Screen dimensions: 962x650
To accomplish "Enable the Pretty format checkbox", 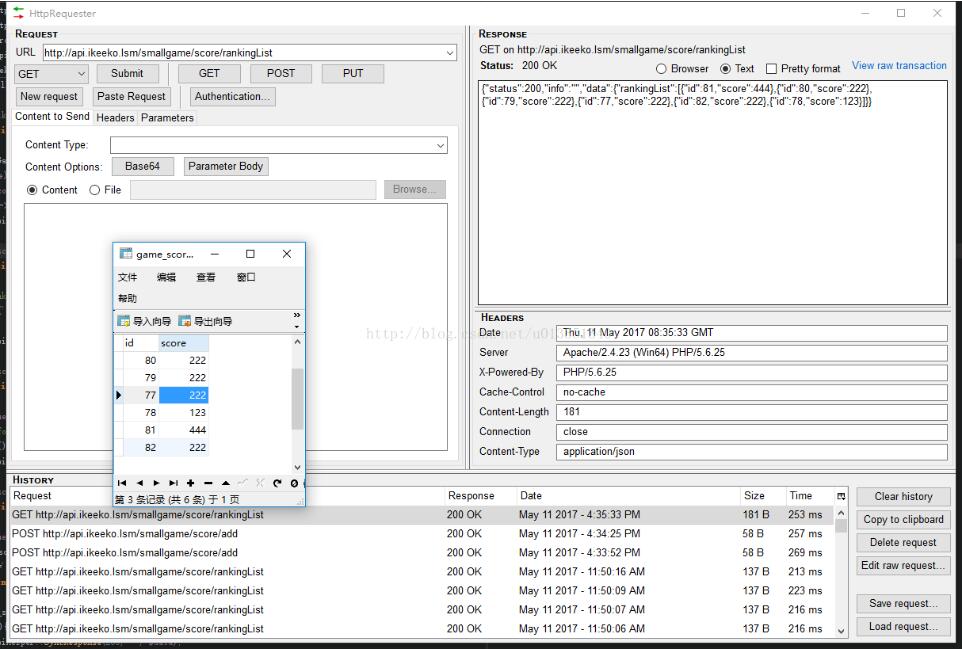I will point(771,69).
